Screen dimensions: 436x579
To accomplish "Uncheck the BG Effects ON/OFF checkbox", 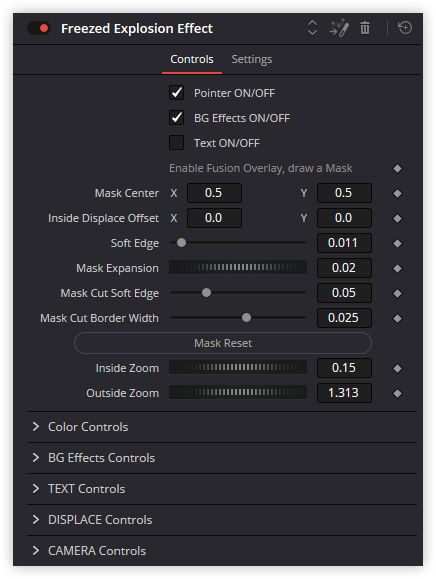I will click(x=176, y=118).
